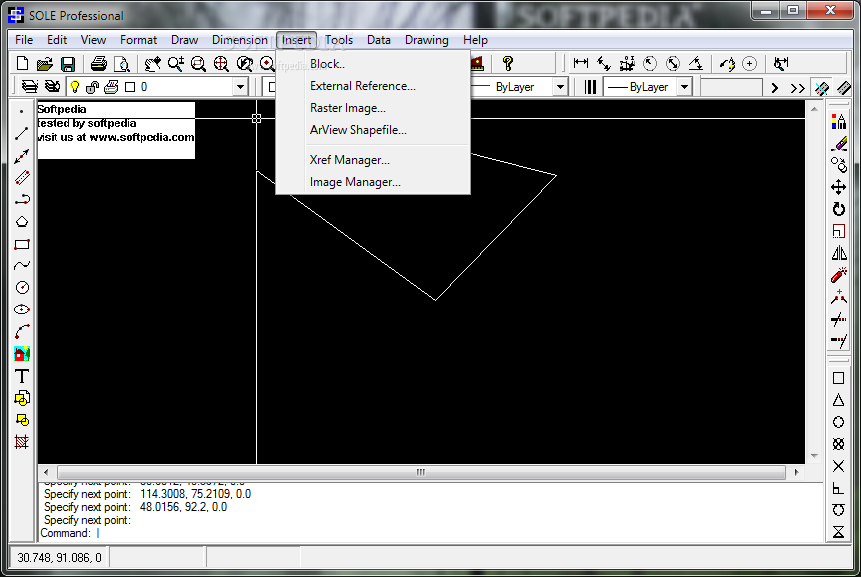Click the Rotate tool icon
Image resolution: width=861 pixels, height=577 pixels.
coord(838,209)
